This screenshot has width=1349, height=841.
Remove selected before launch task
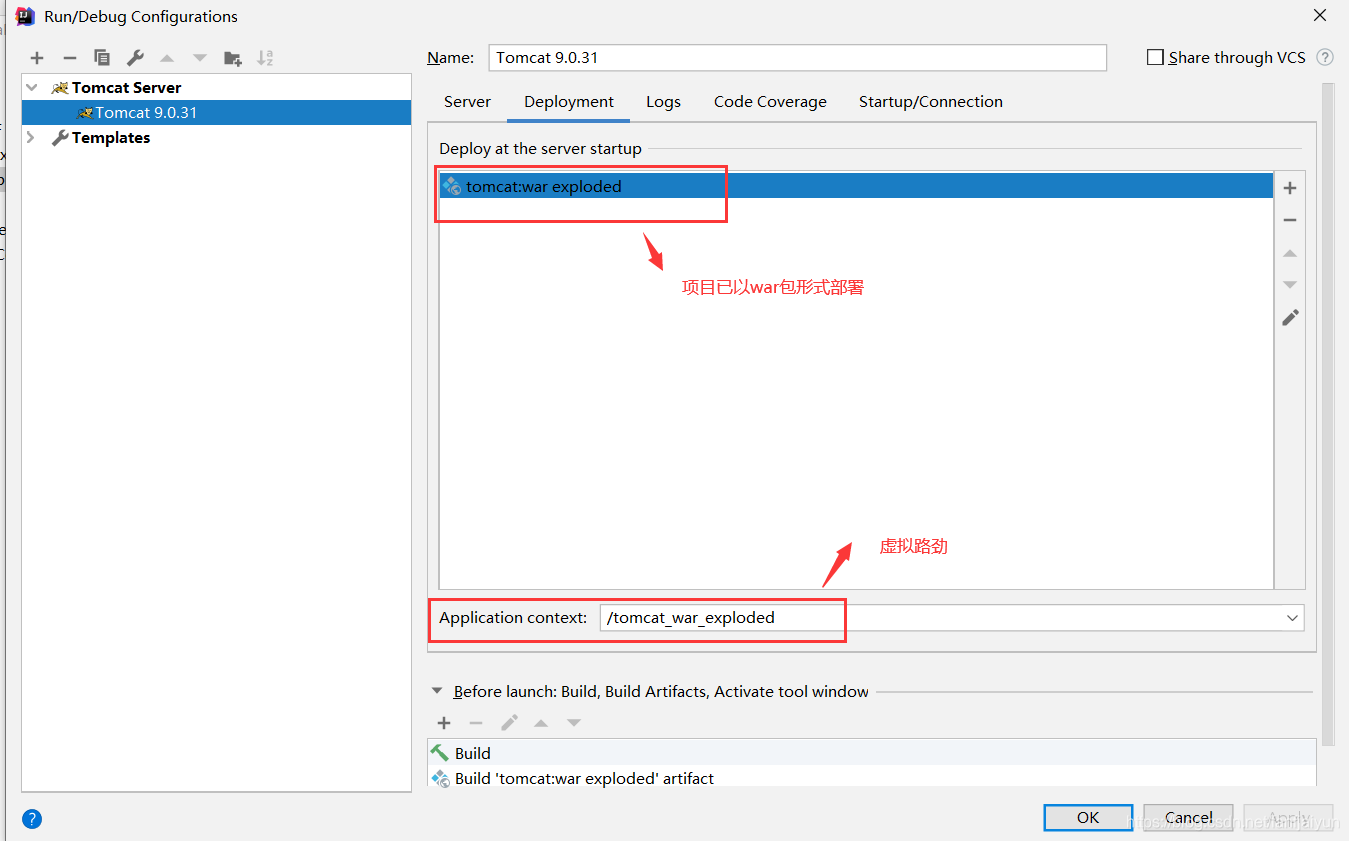click(476, 723)
